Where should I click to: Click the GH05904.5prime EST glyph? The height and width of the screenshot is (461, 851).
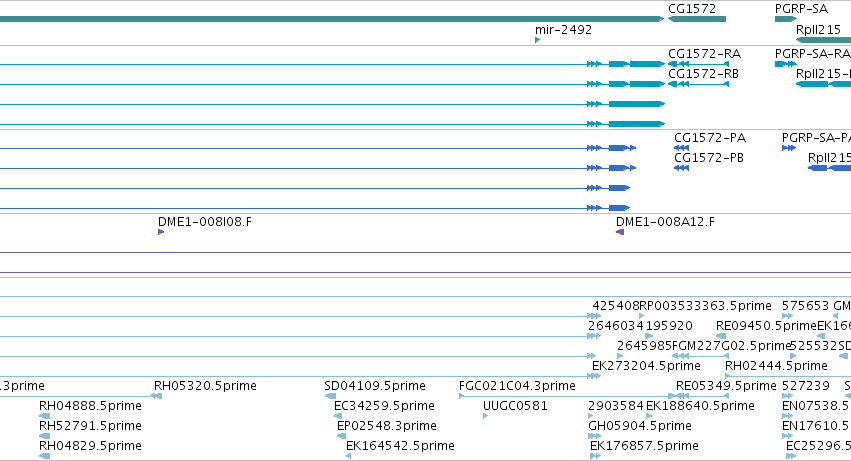pos(594,436)
